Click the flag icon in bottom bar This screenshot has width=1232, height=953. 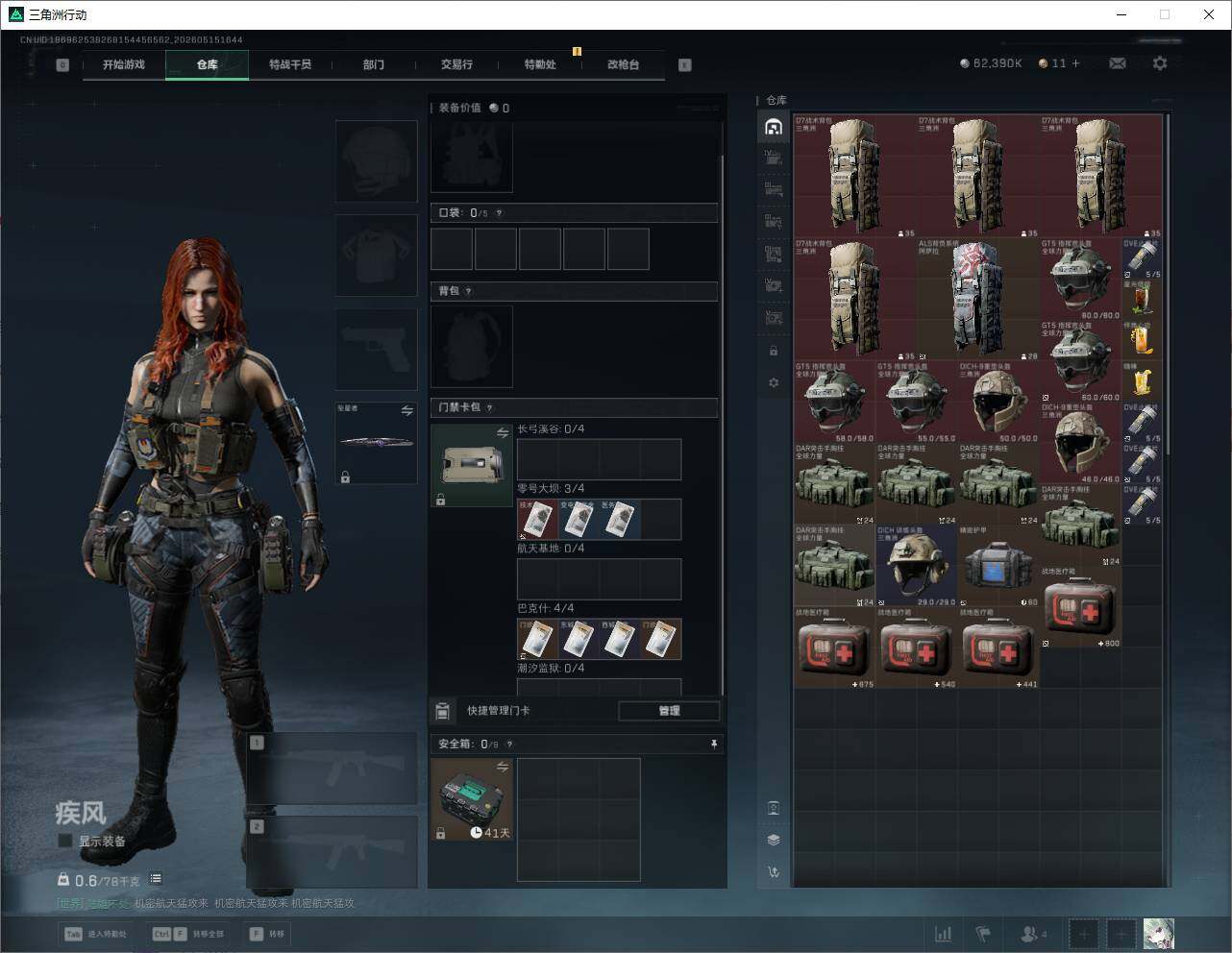coord(983,934)
